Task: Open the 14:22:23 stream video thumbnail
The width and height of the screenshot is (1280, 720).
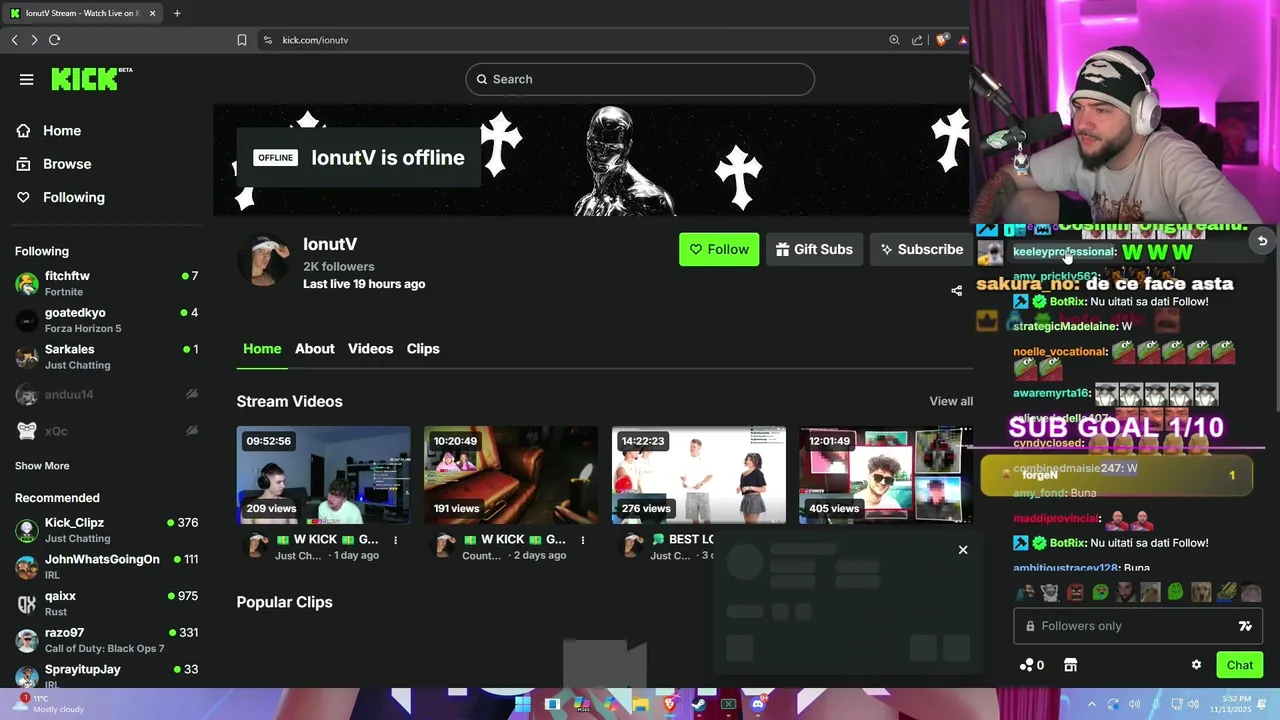Action: coord(699,475)
